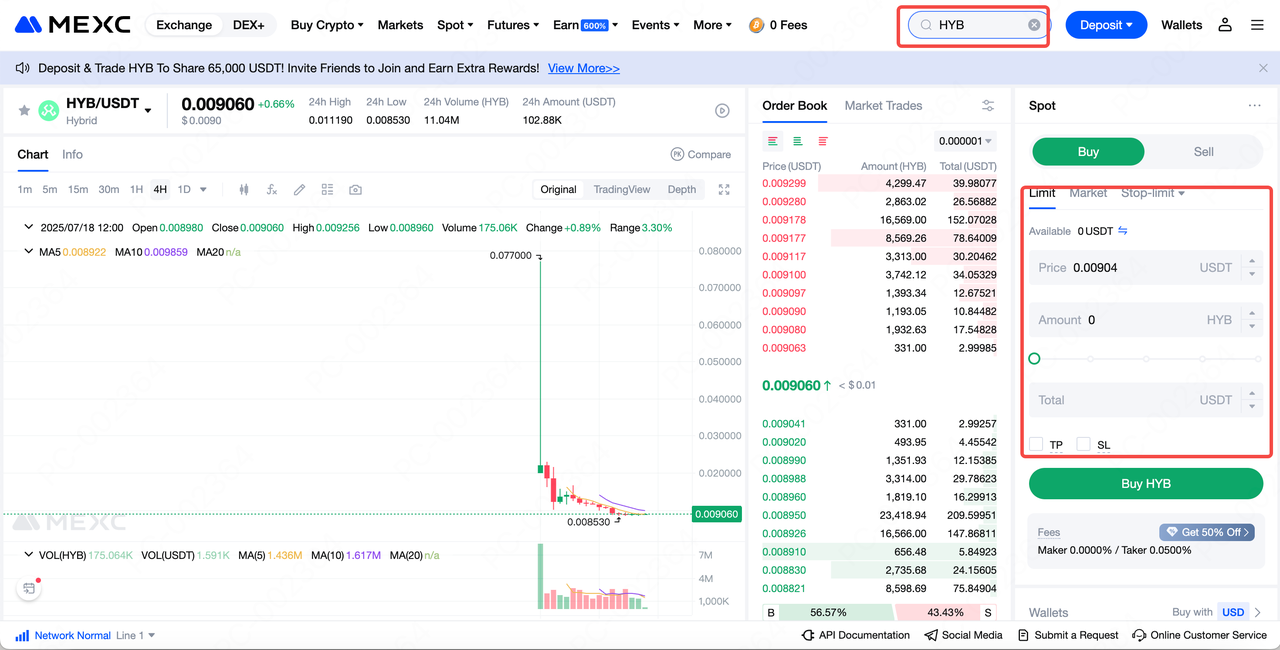Open API Documentation link
The width and height of the screenshot is (1280, 650).
click(x=856, y=635)
